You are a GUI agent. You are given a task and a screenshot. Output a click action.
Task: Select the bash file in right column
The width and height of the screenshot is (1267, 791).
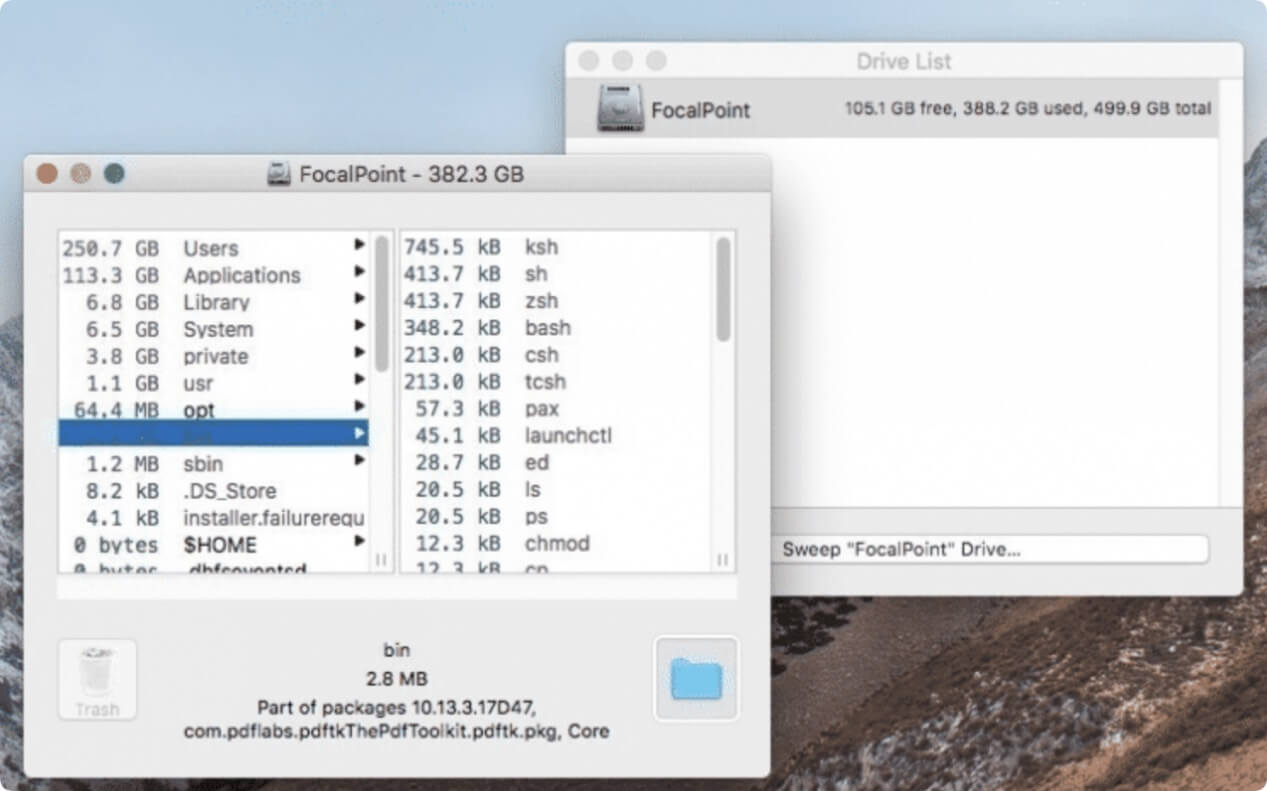pos(547,328)
